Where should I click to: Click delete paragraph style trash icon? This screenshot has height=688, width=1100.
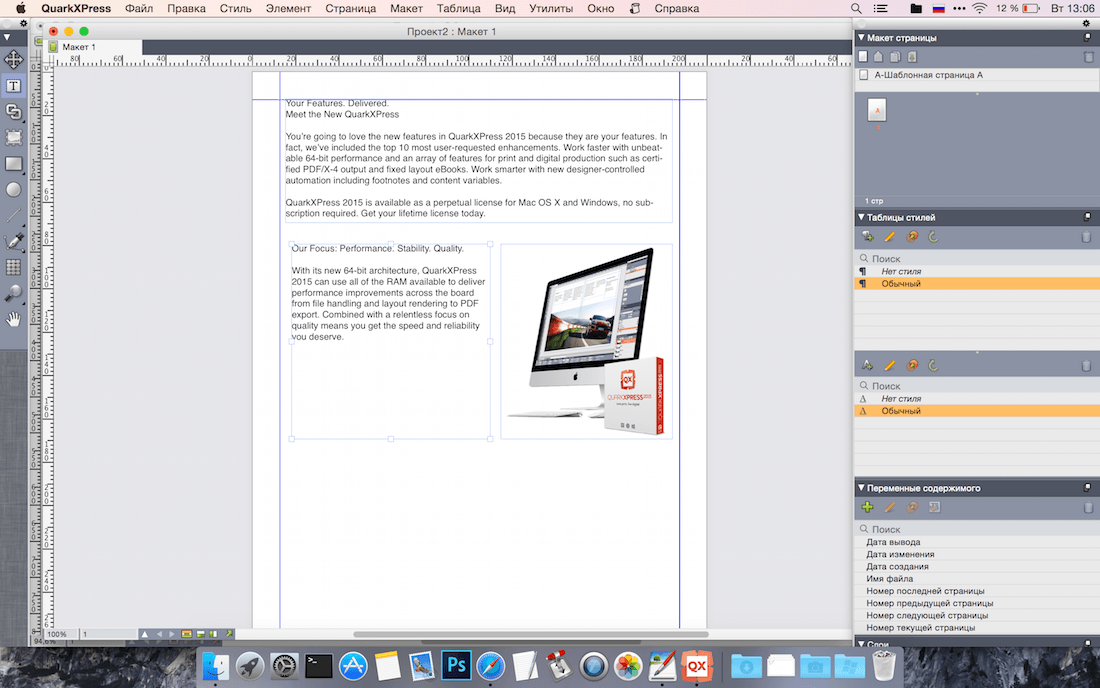coord(1086,237)
